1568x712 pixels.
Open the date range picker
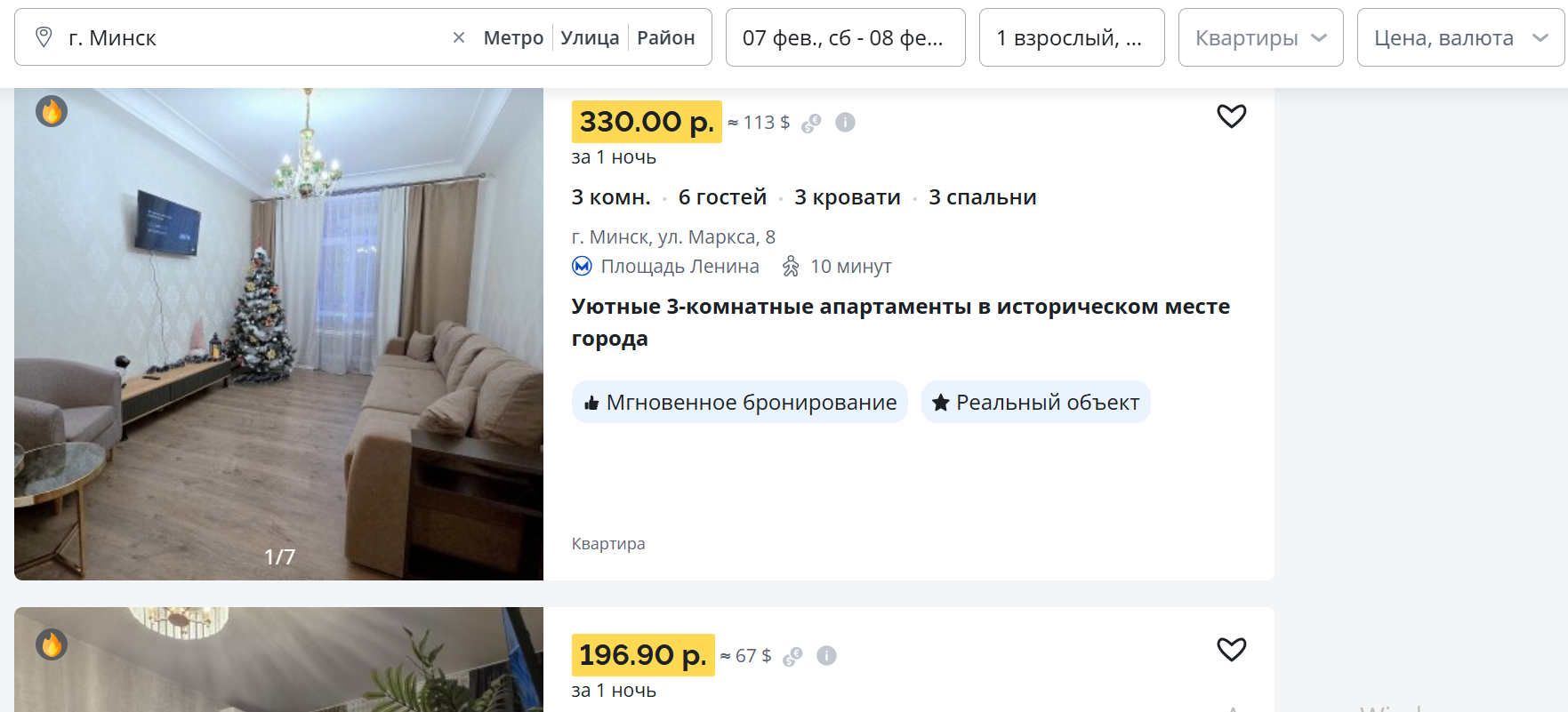tap(845, 37)
